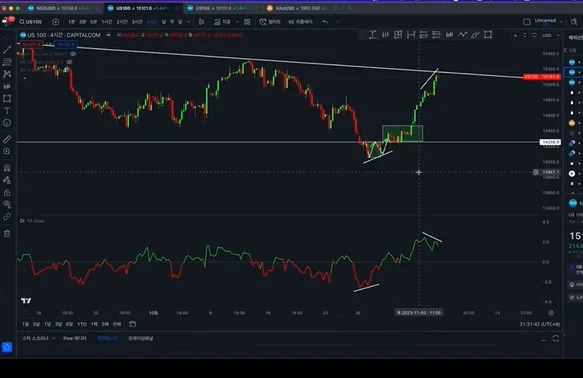Open the Pine Editor tab
The image size is (583, 378).
[75, 338]
